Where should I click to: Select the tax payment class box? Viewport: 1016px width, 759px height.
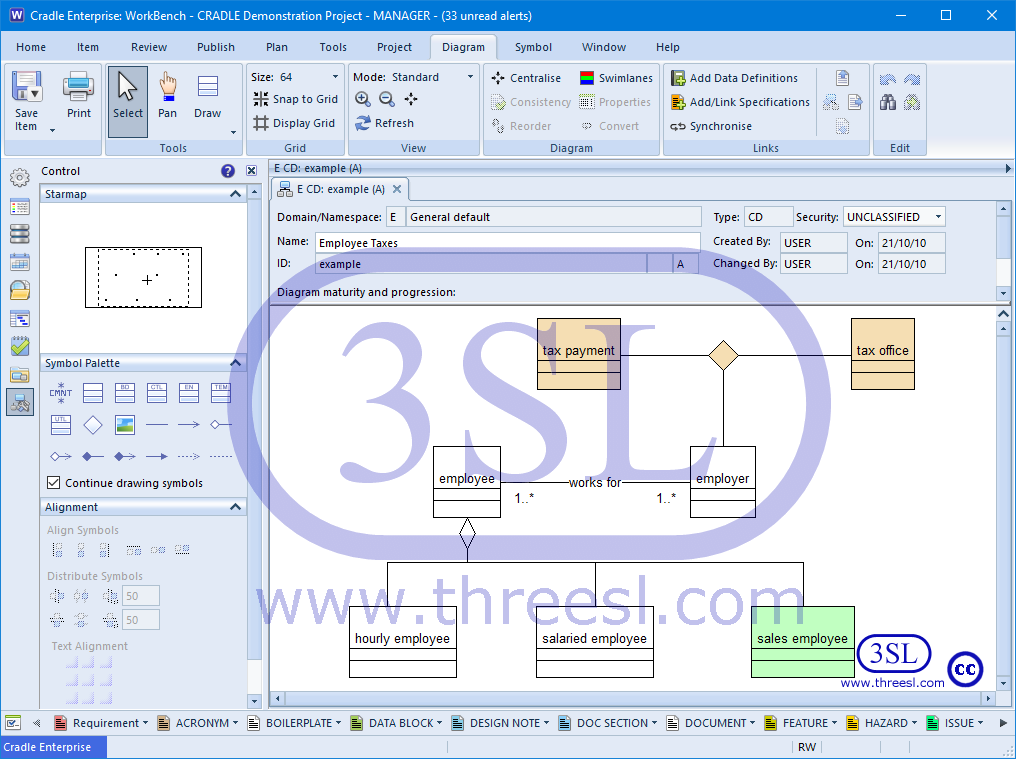pyautogui.click(x=579, y=354)
